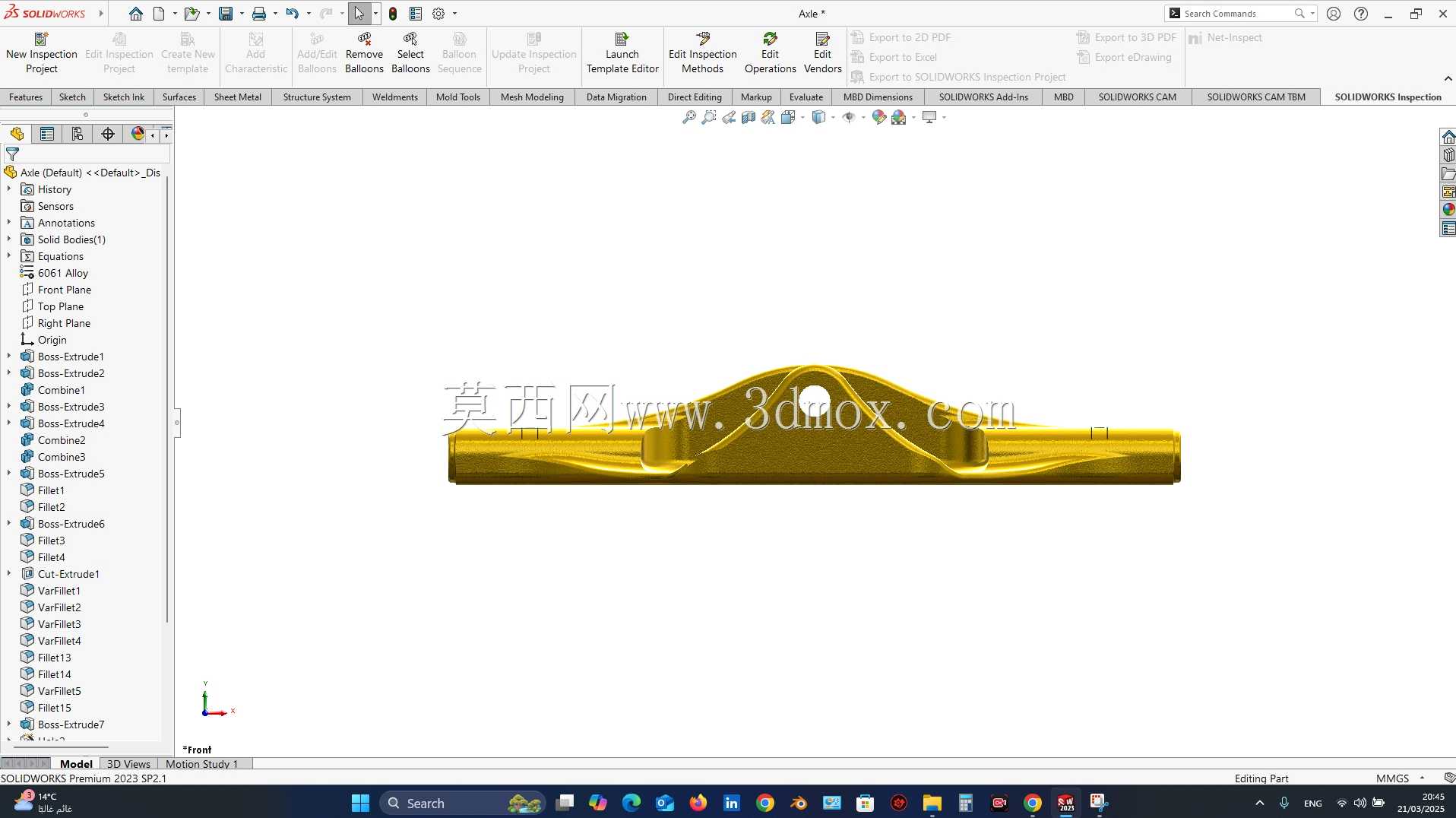
Task: Click Section View icon
Action: point(749,117)
